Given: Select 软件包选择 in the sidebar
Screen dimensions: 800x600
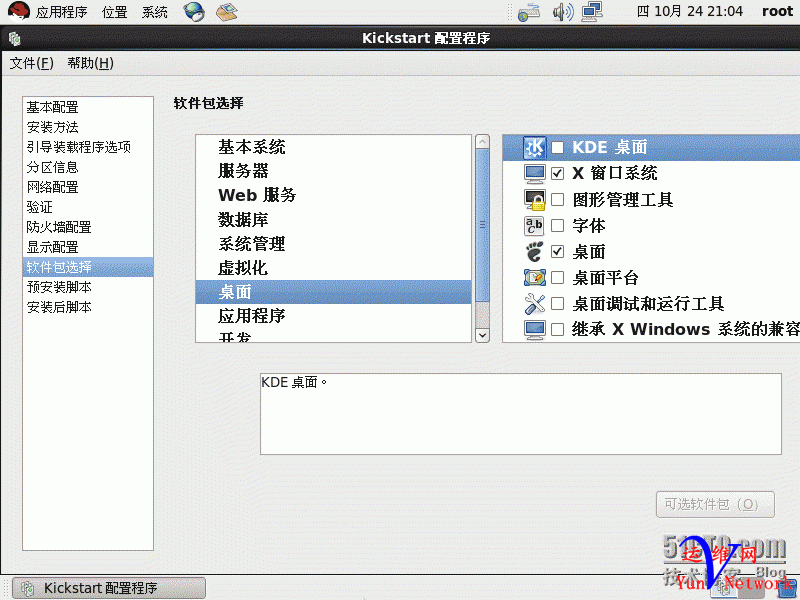Looking at the screenshot, I should pyautogui.click(x=87, y=267).
